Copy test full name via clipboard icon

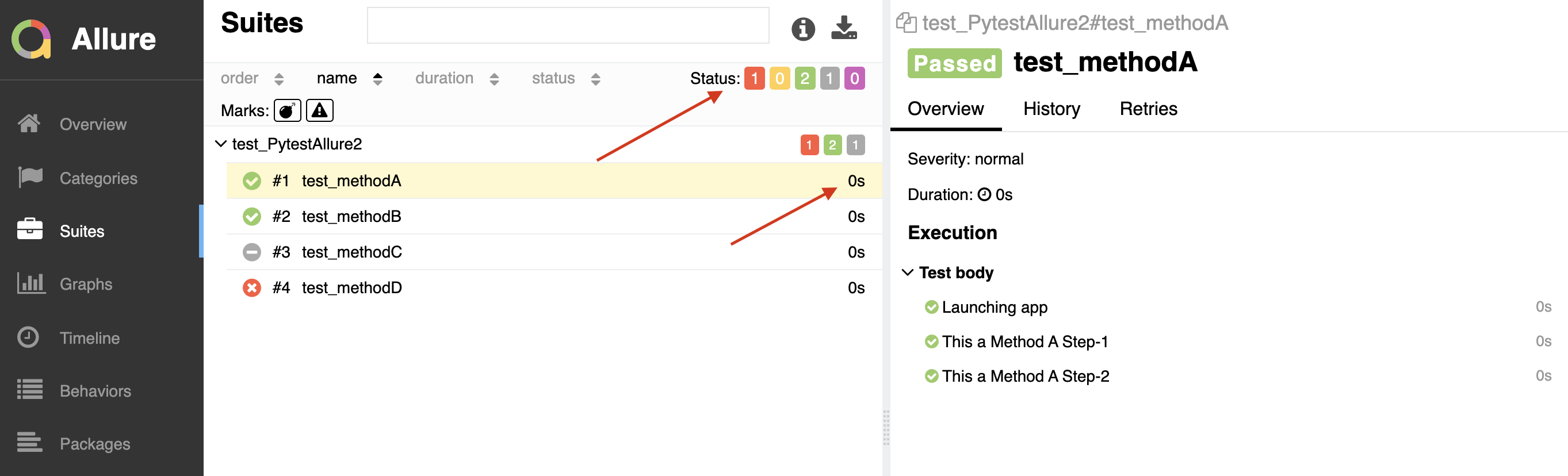pos(906,23)
